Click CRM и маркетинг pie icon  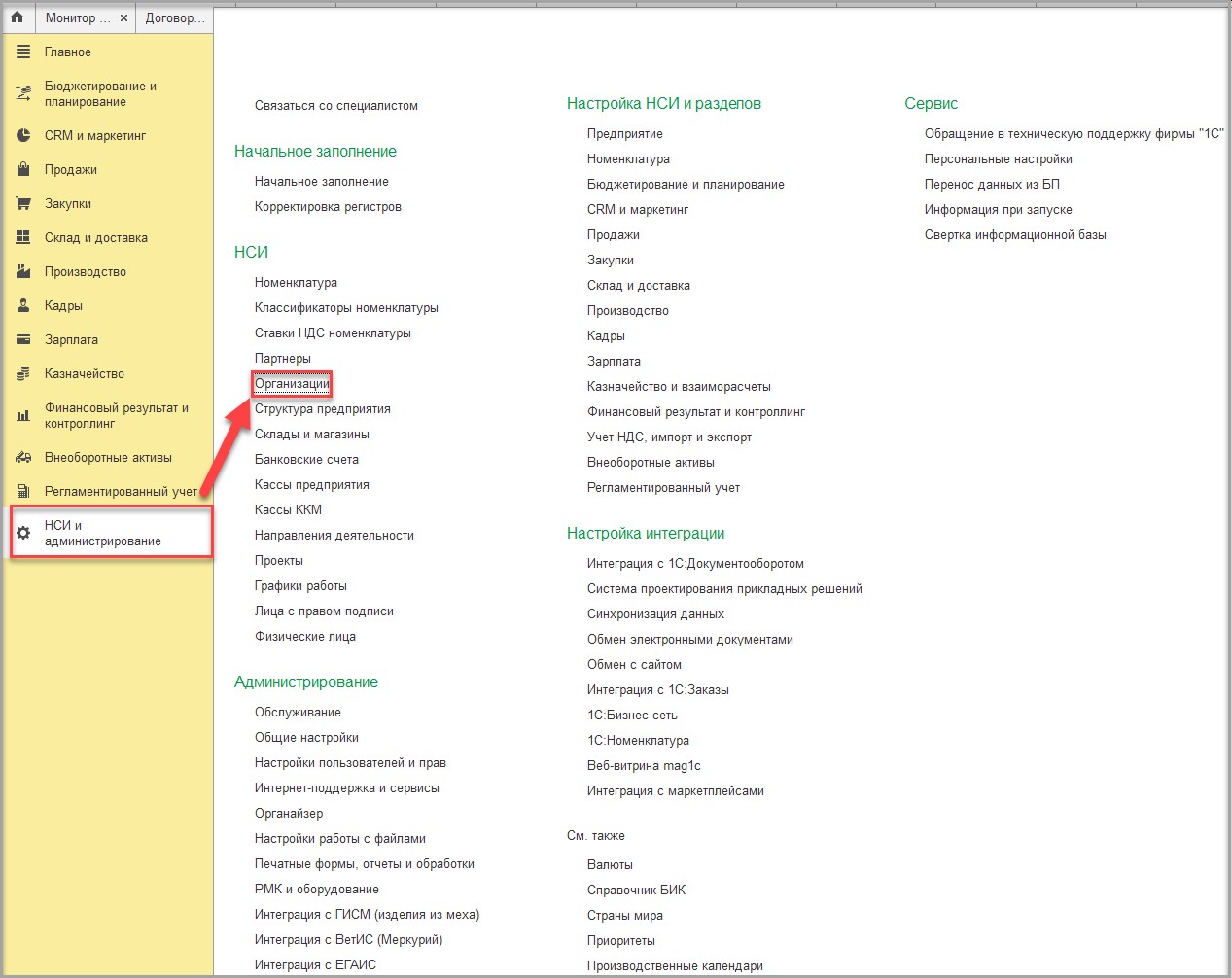coord(23,135)
